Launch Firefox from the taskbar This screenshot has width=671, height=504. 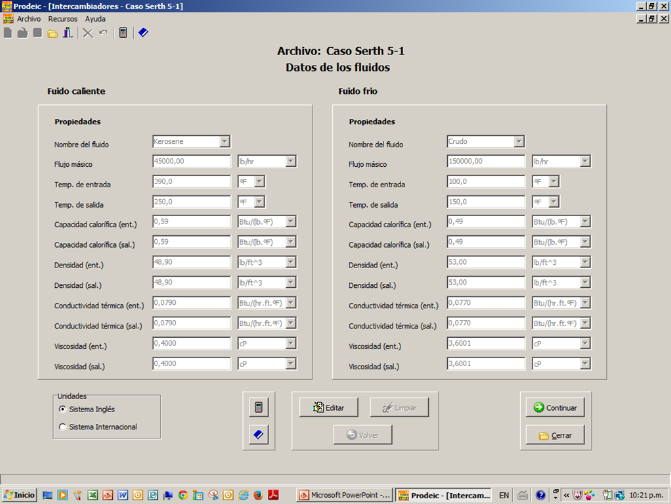pos(258,495)
